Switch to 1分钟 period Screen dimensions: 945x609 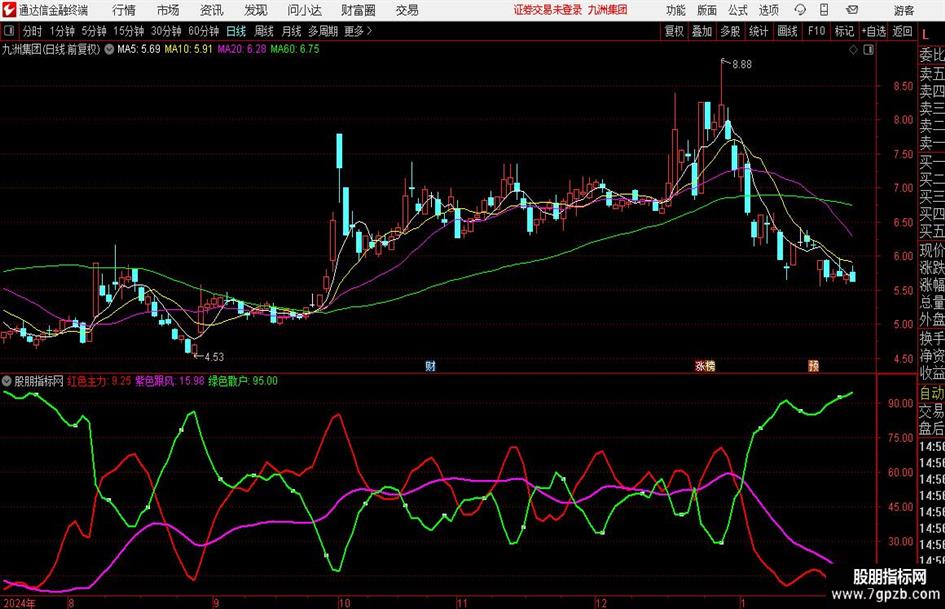(x=62, y=31)
